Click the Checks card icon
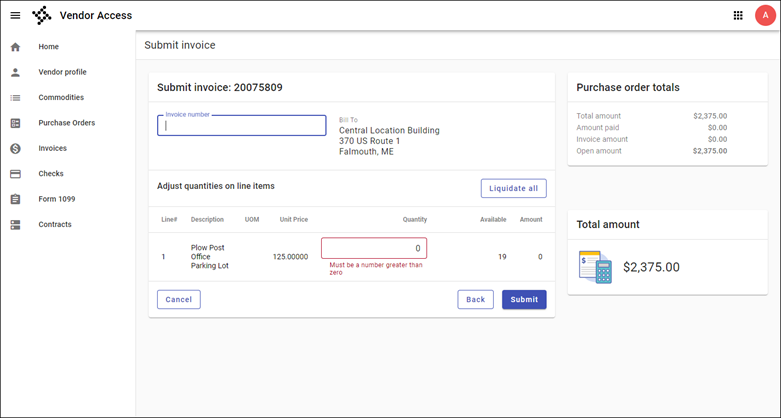The height and width of the screenshot is (418, 781). pos(15,174)
